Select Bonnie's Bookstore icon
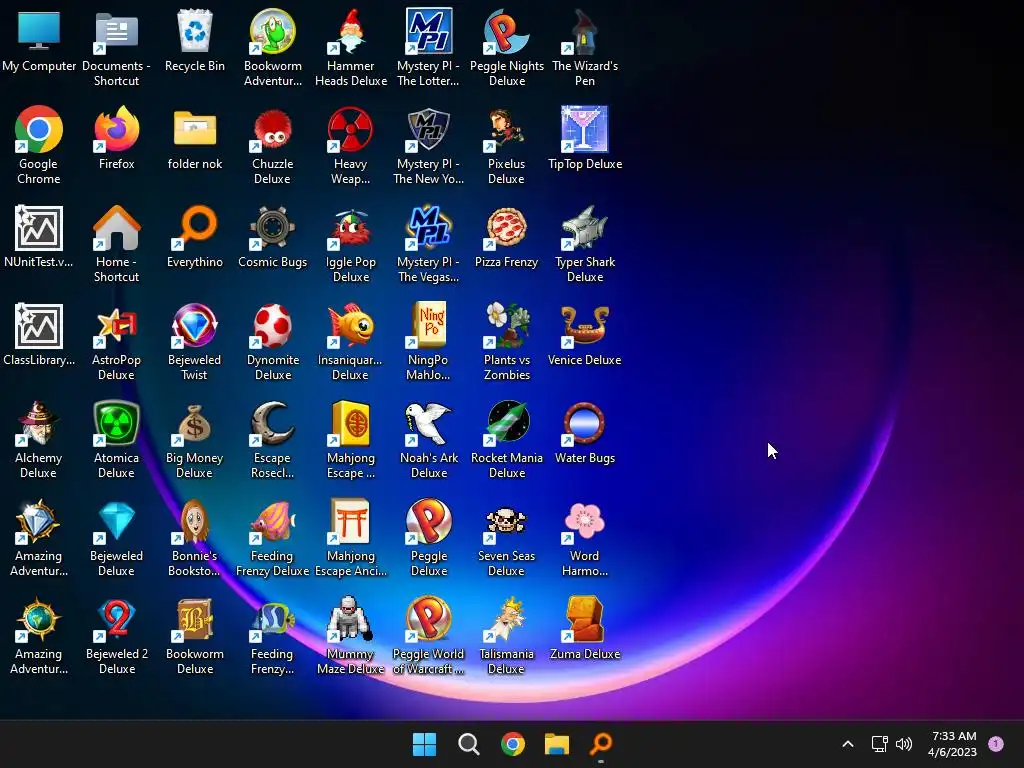The height and width of the screenshot is (768, 1024). point(195,521)
